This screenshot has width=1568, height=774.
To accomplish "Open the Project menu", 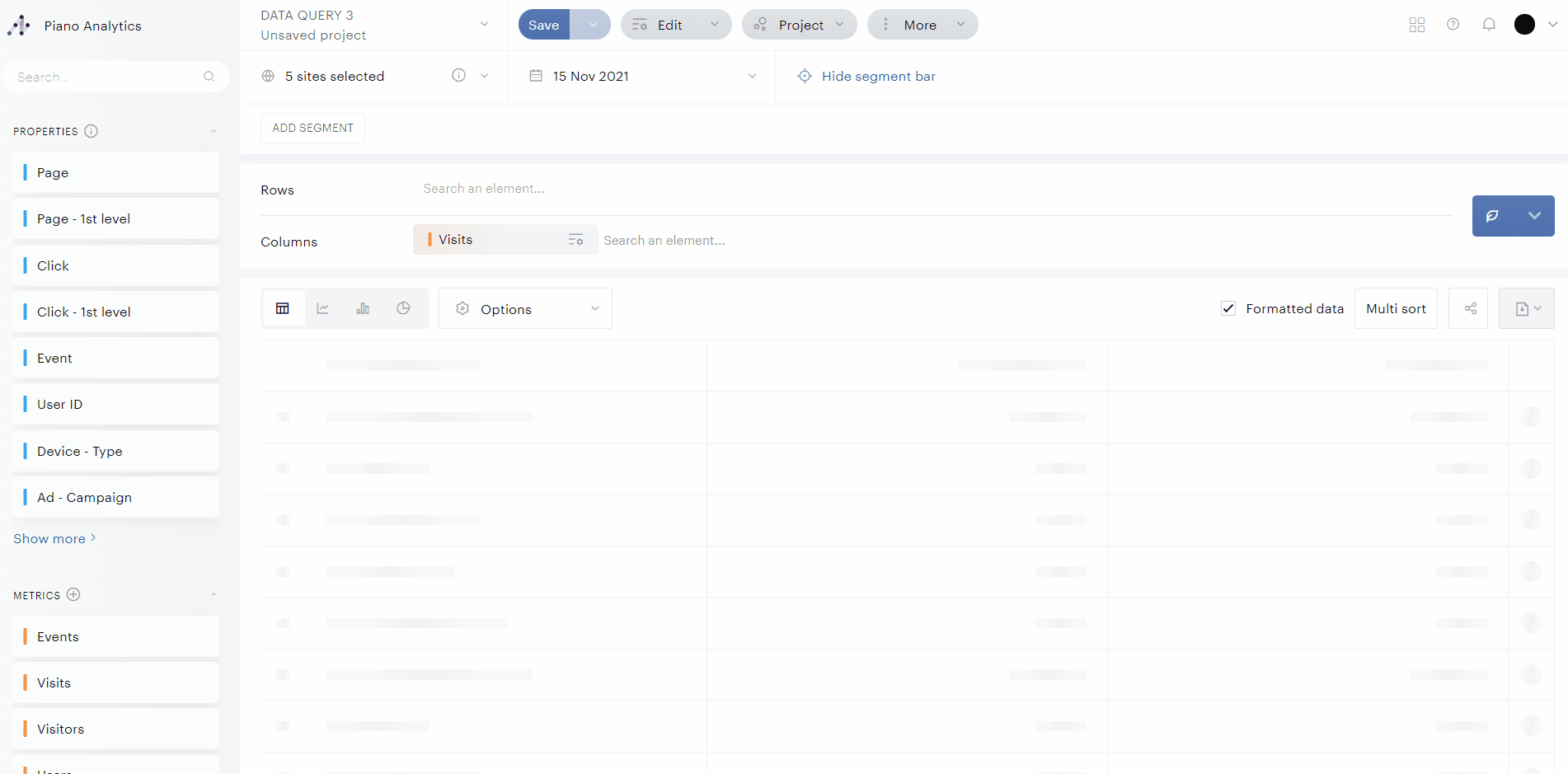I will tap(799, 25).
